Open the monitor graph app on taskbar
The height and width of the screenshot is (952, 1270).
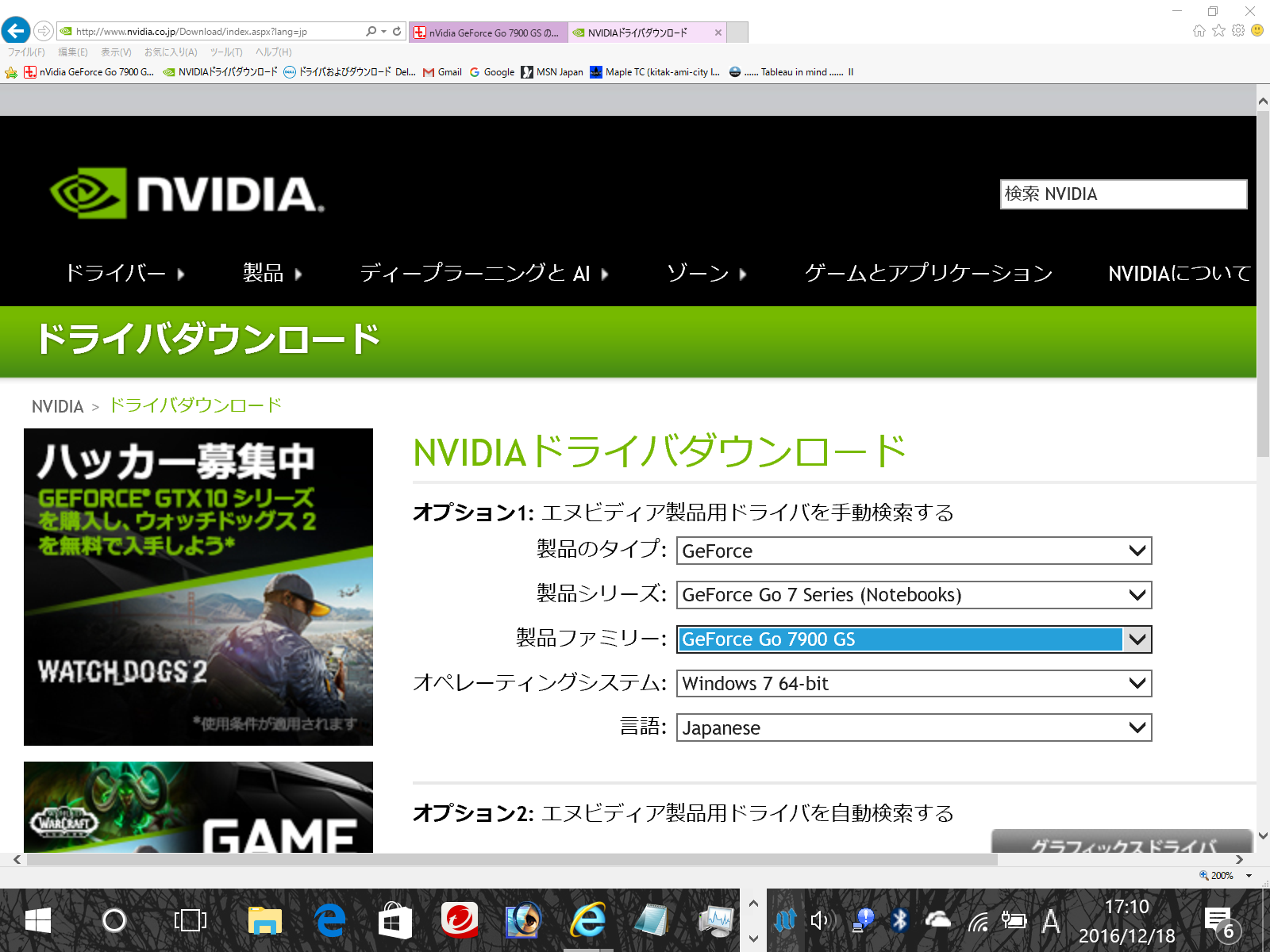(x=717, y=920)
